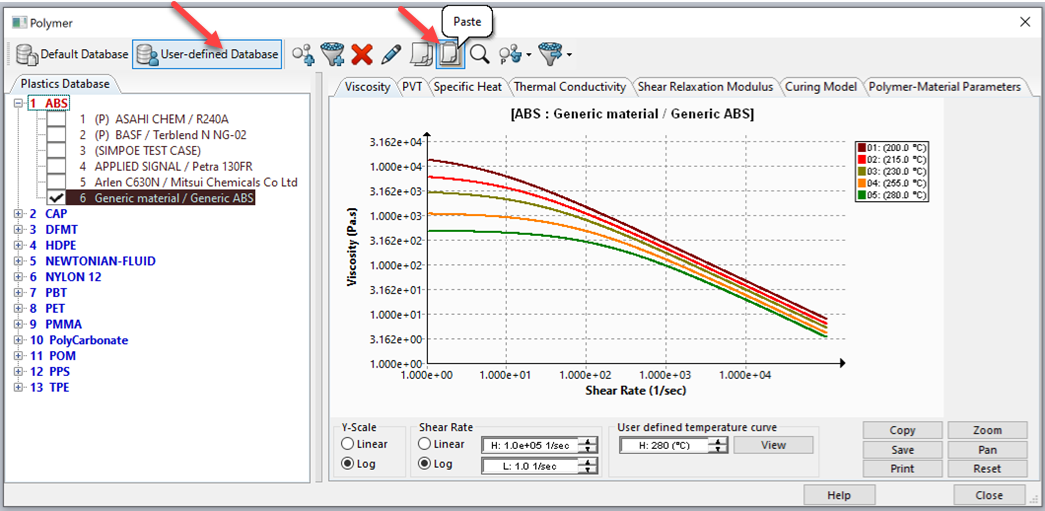Click the View temperature curve button
This screenshot has height=511, width=1045.
click(773, 445)
